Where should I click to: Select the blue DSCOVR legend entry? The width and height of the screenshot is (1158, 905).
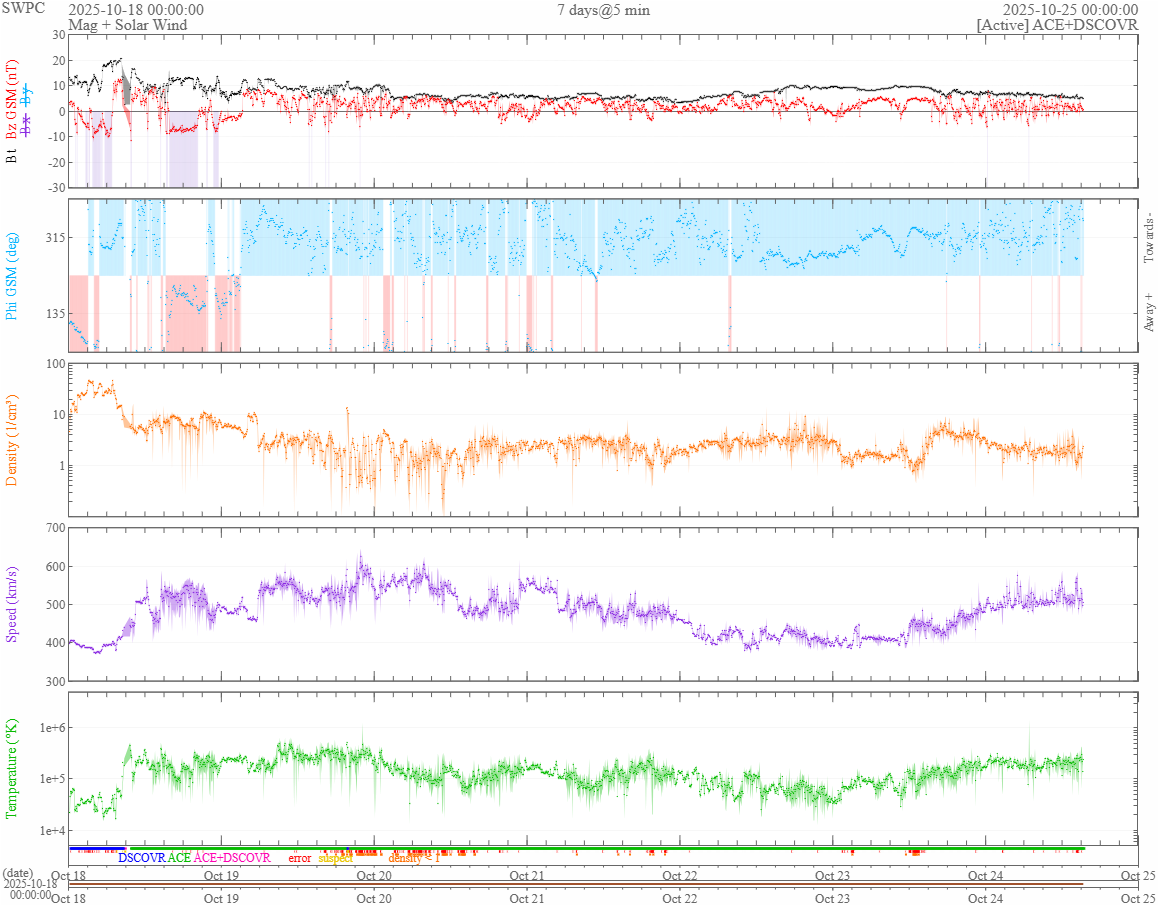click(x=141, y=858)
